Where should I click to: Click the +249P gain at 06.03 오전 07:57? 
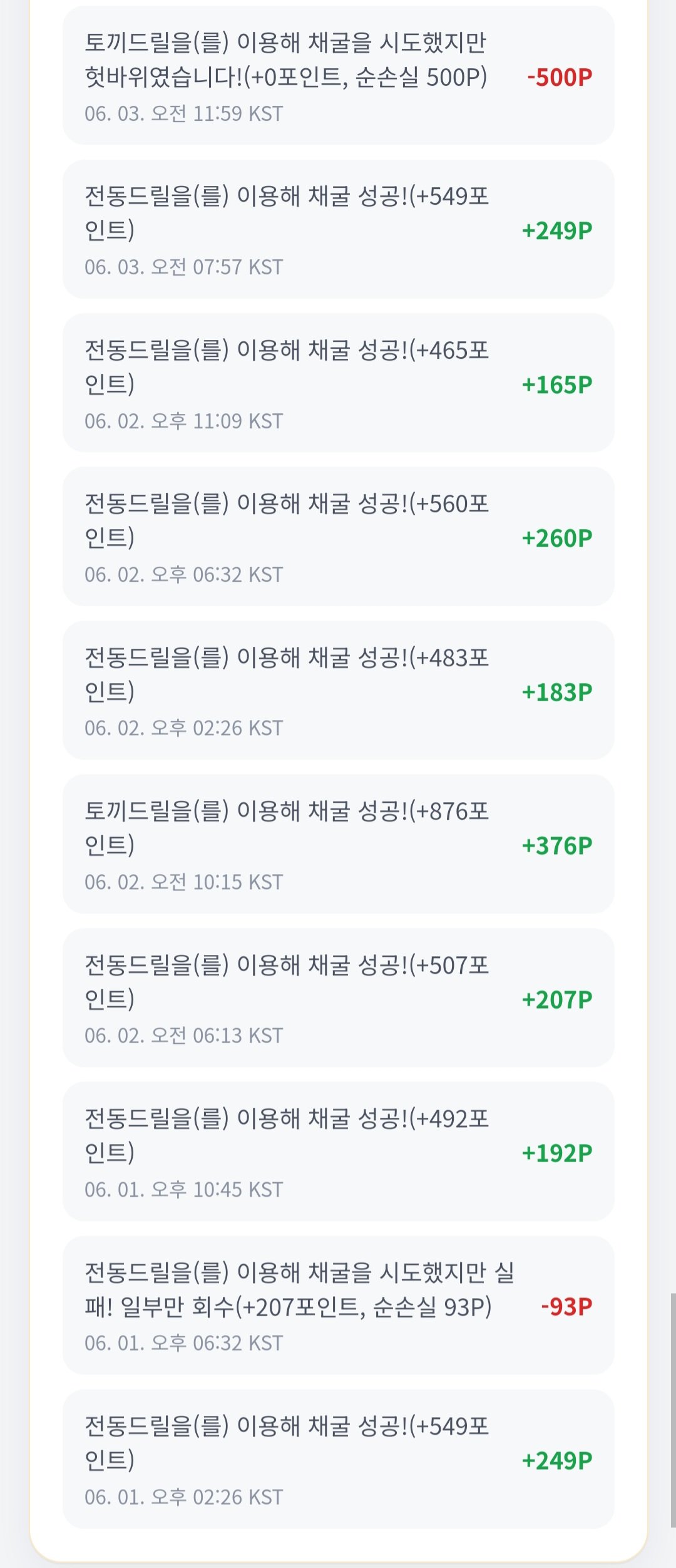[x=557, y=230]
